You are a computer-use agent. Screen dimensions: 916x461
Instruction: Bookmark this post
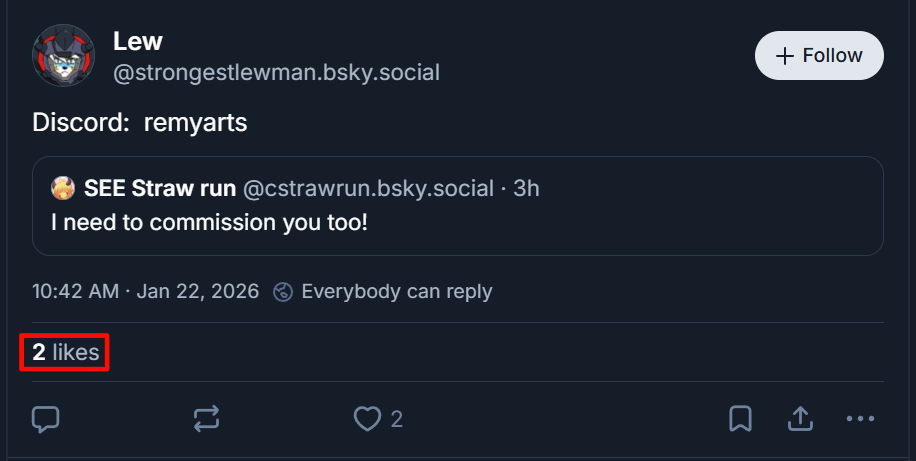740,419
